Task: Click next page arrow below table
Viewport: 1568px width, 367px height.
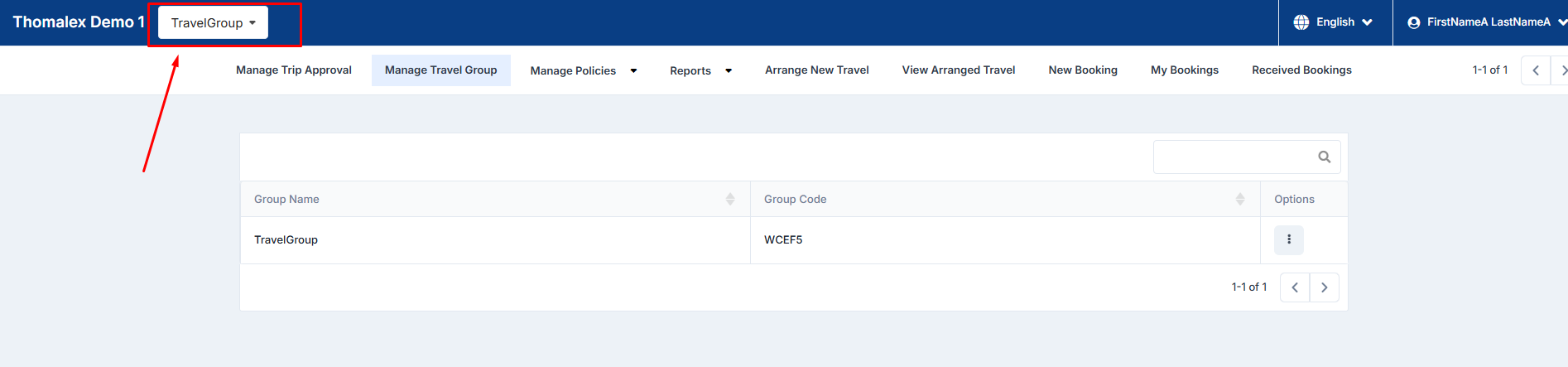Action: click(1325, 287)
